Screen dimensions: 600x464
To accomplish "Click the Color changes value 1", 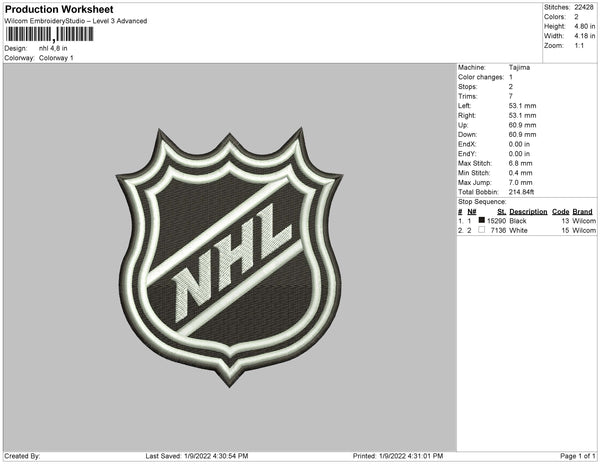I will 511,77.
